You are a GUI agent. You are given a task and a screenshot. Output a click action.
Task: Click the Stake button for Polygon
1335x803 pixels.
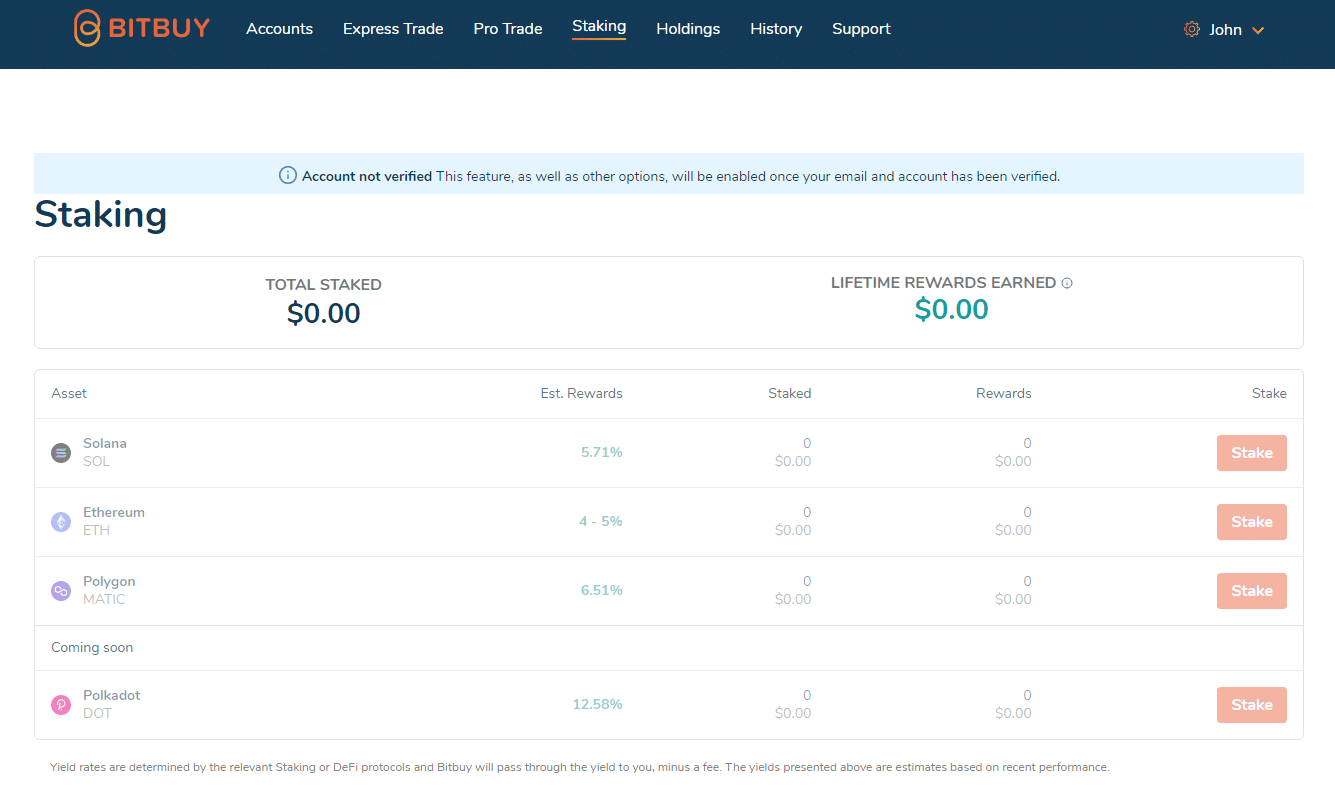[1252, 591]
